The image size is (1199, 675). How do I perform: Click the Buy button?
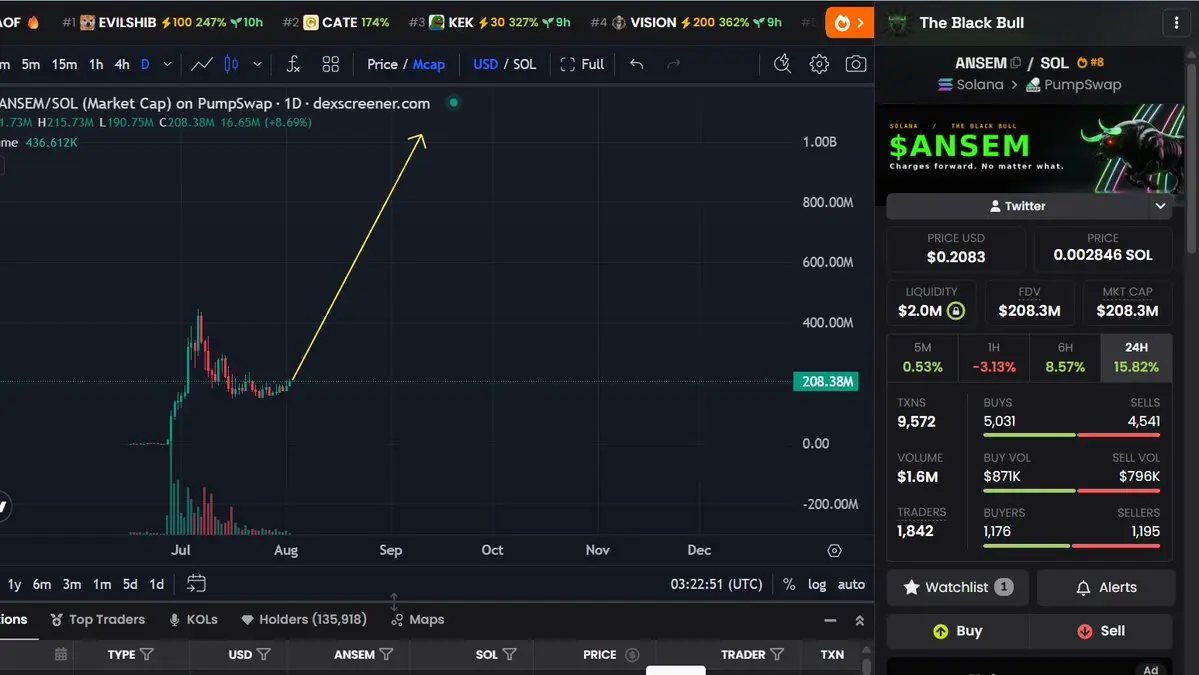pos(957,631)
